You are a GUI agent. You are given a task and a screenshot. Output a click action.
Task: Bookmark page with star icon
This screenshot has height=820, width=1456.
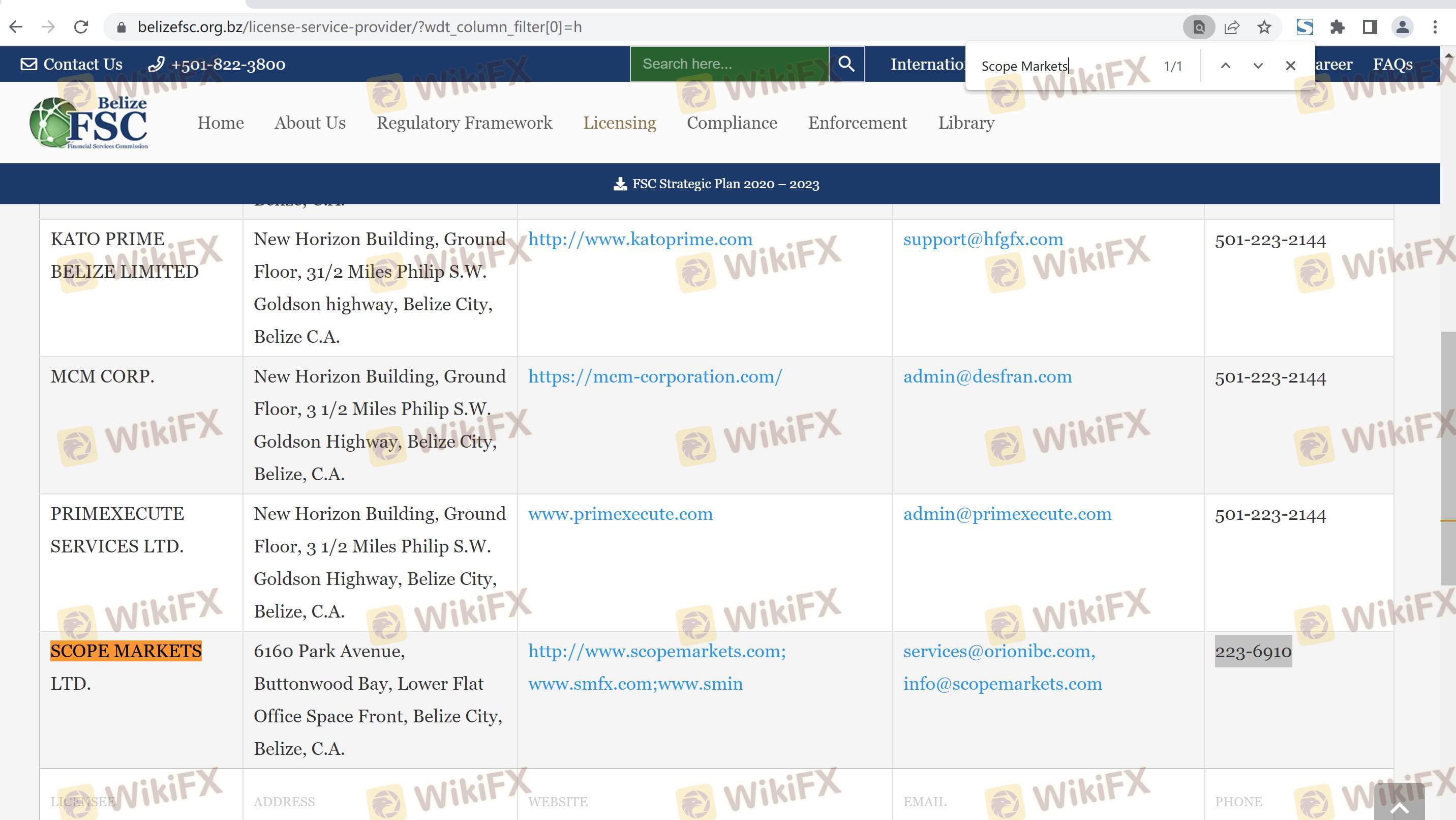[x=1264, y=27]
